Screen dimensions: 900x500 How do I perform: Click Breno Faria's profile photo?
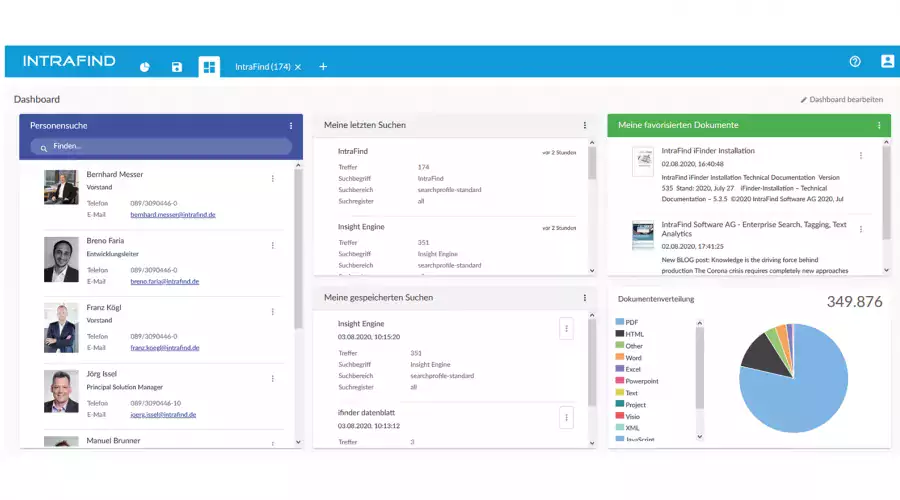click(61, 259)
